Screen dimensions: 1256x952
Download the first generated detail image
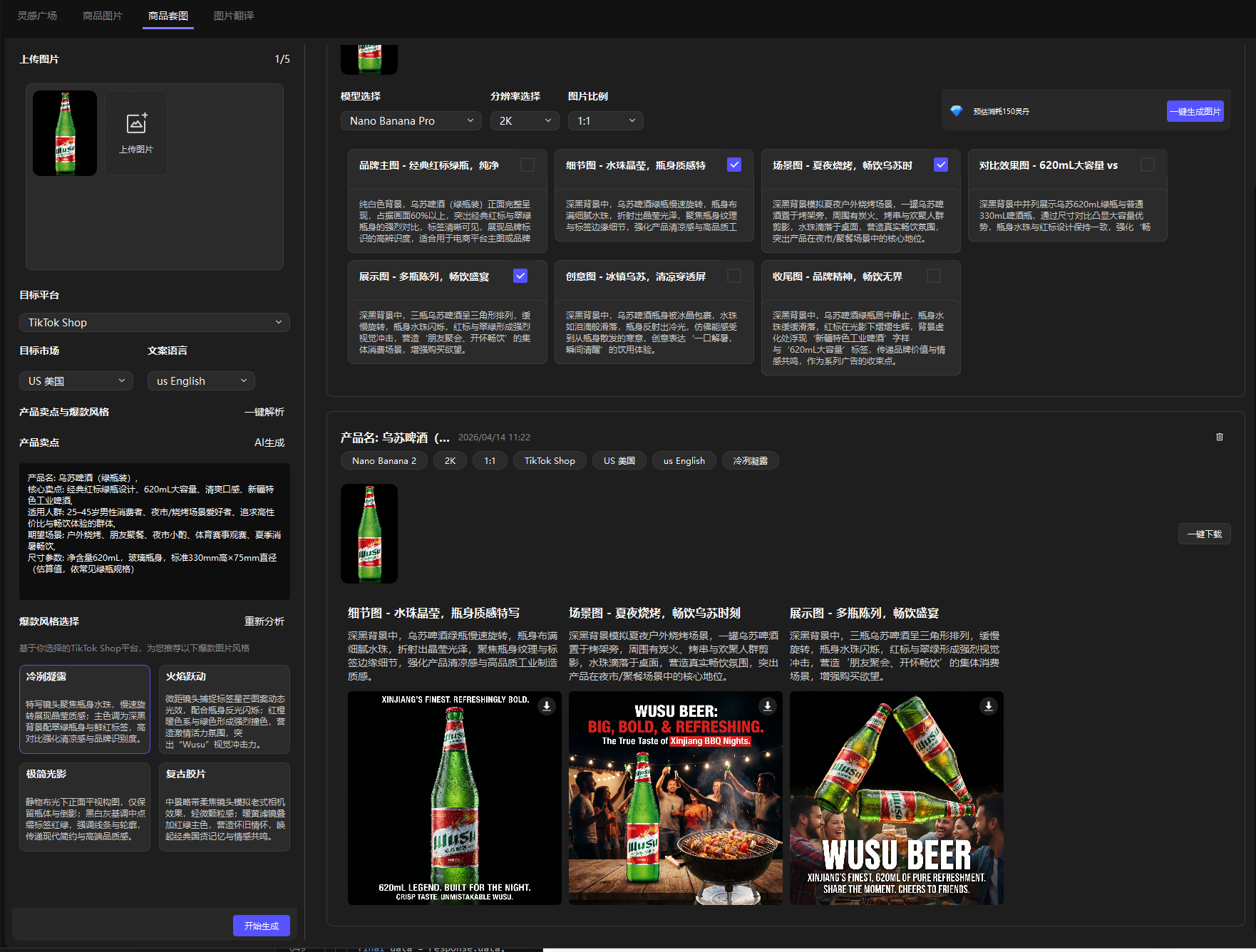point(547,706)
